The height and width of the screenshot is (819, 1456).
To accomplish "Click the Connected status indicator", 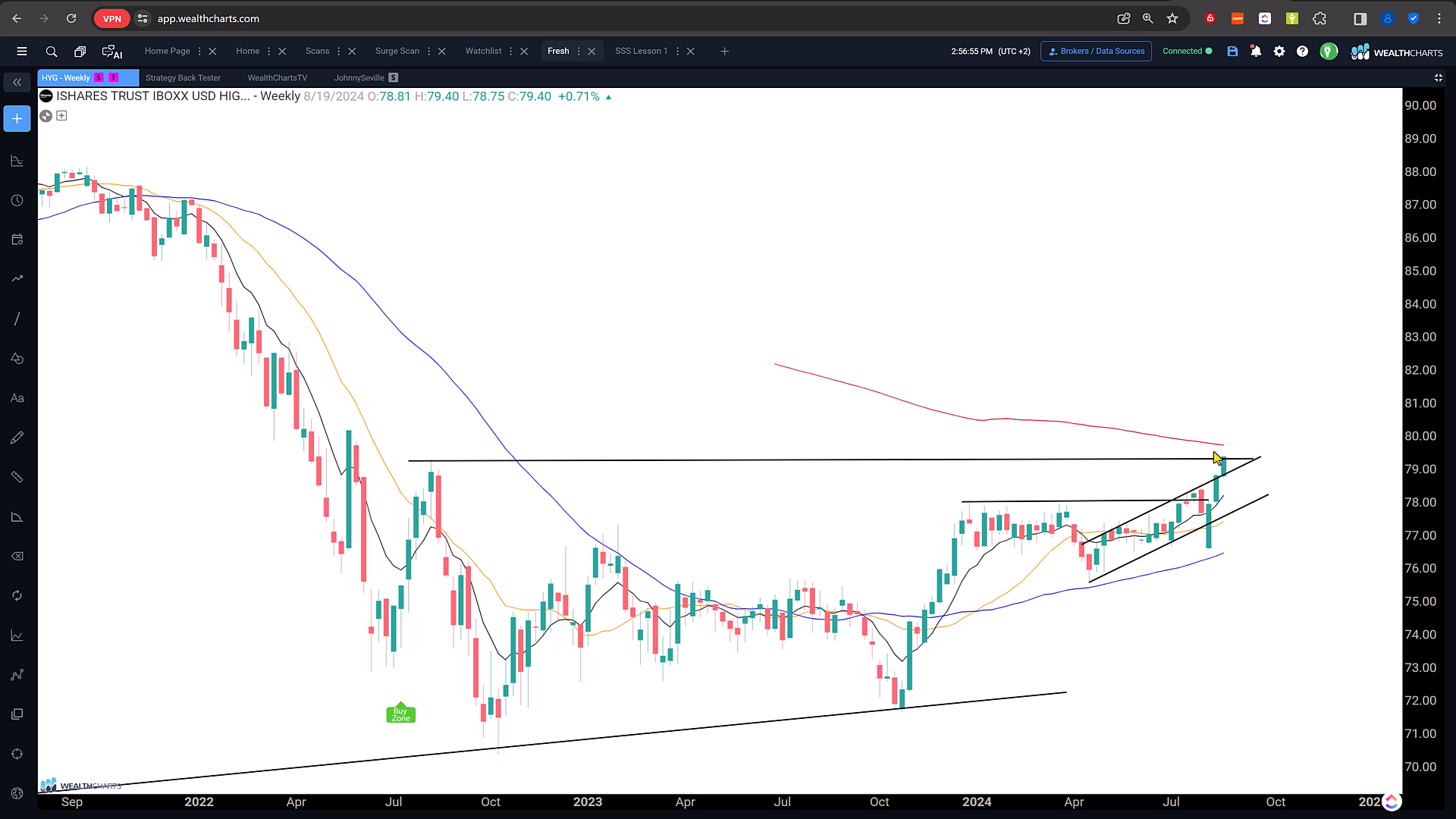I will point(1187,52).
